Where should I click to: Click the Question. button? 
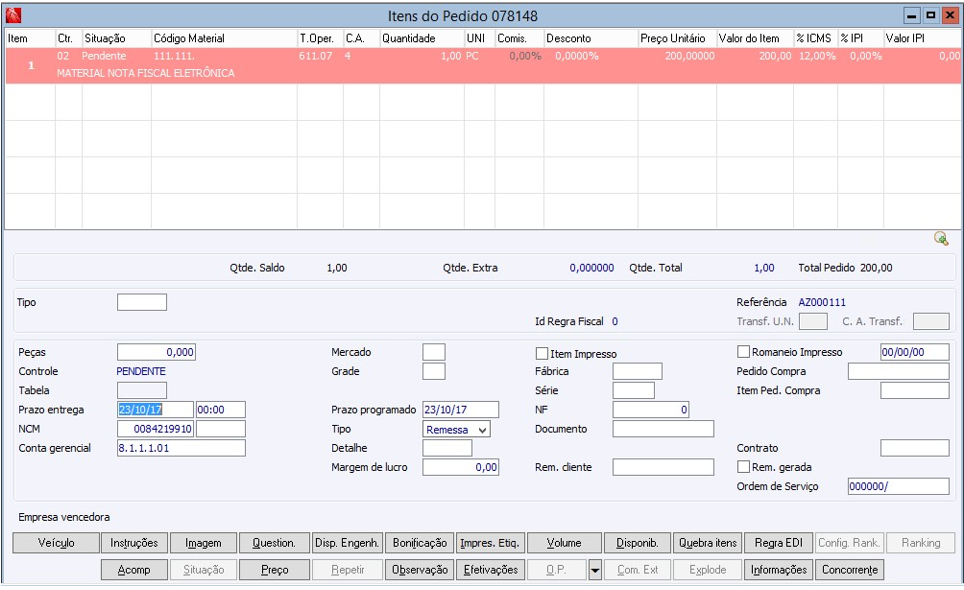pyautogui.click(x=274, y=543)
